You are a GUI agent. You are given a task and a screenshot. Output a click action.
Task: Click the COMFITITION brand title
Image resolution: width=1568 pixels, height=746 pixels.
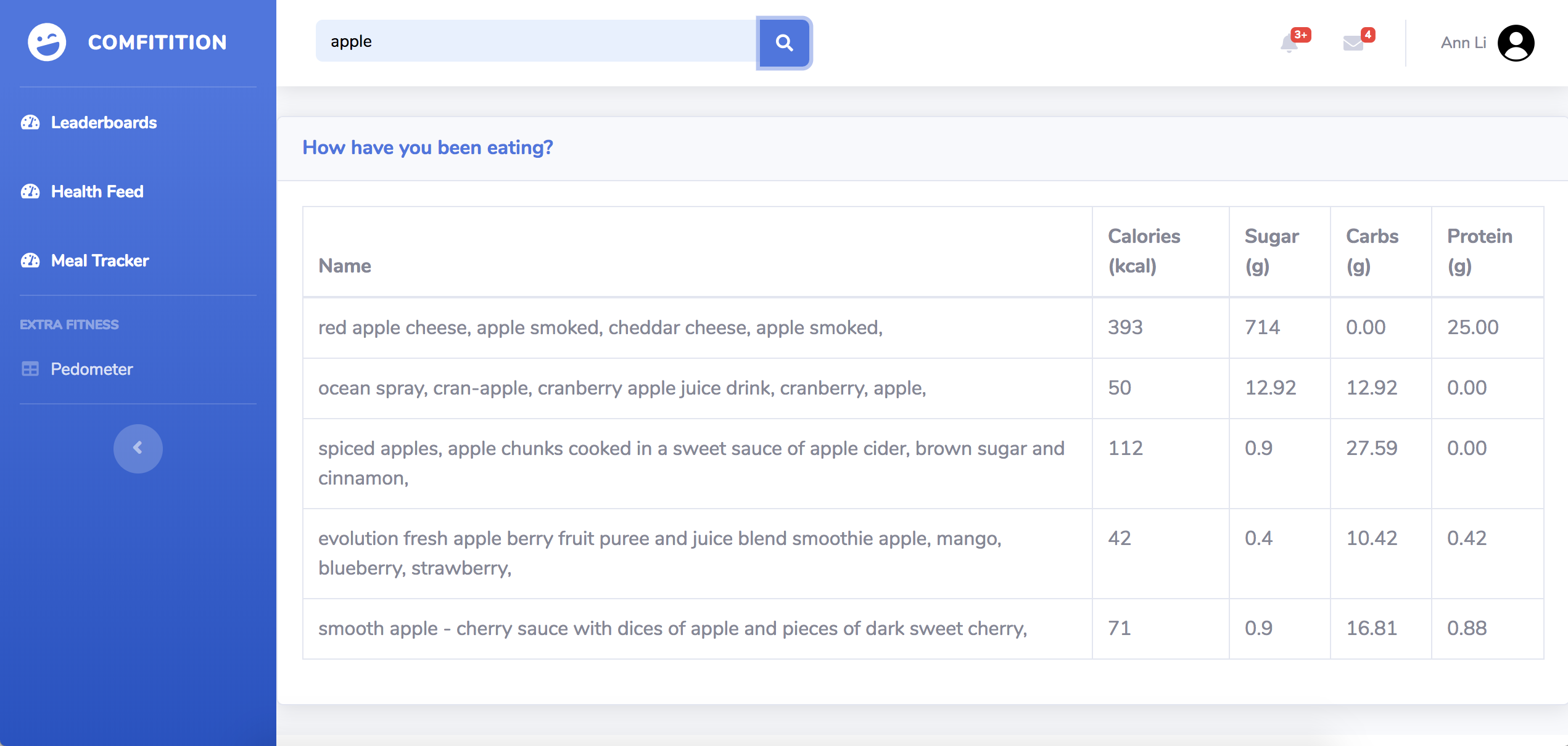pos(157,43)
